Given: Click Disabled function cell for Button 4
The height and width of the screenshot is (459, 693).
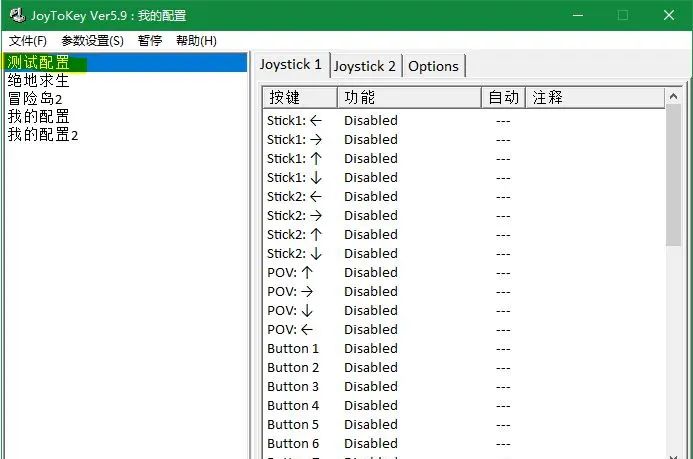Looking at the screenshot, I should 371,406.
